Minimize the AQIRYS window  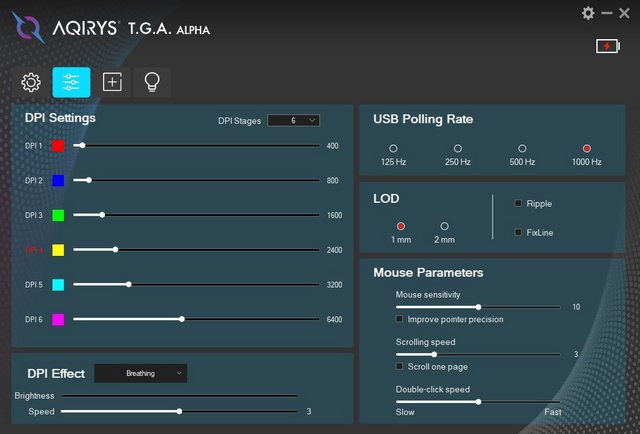(x=607, y=13)
